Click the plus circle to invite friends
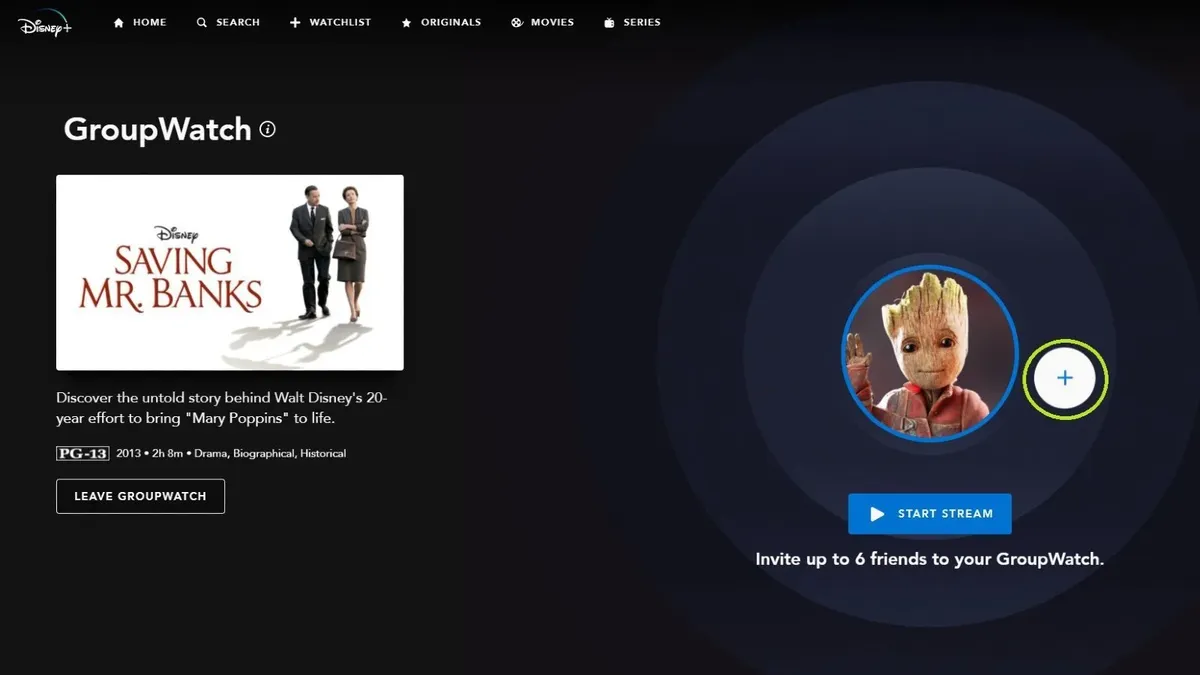Viewport: 1200px width, 675px height. pos(1065,378)
